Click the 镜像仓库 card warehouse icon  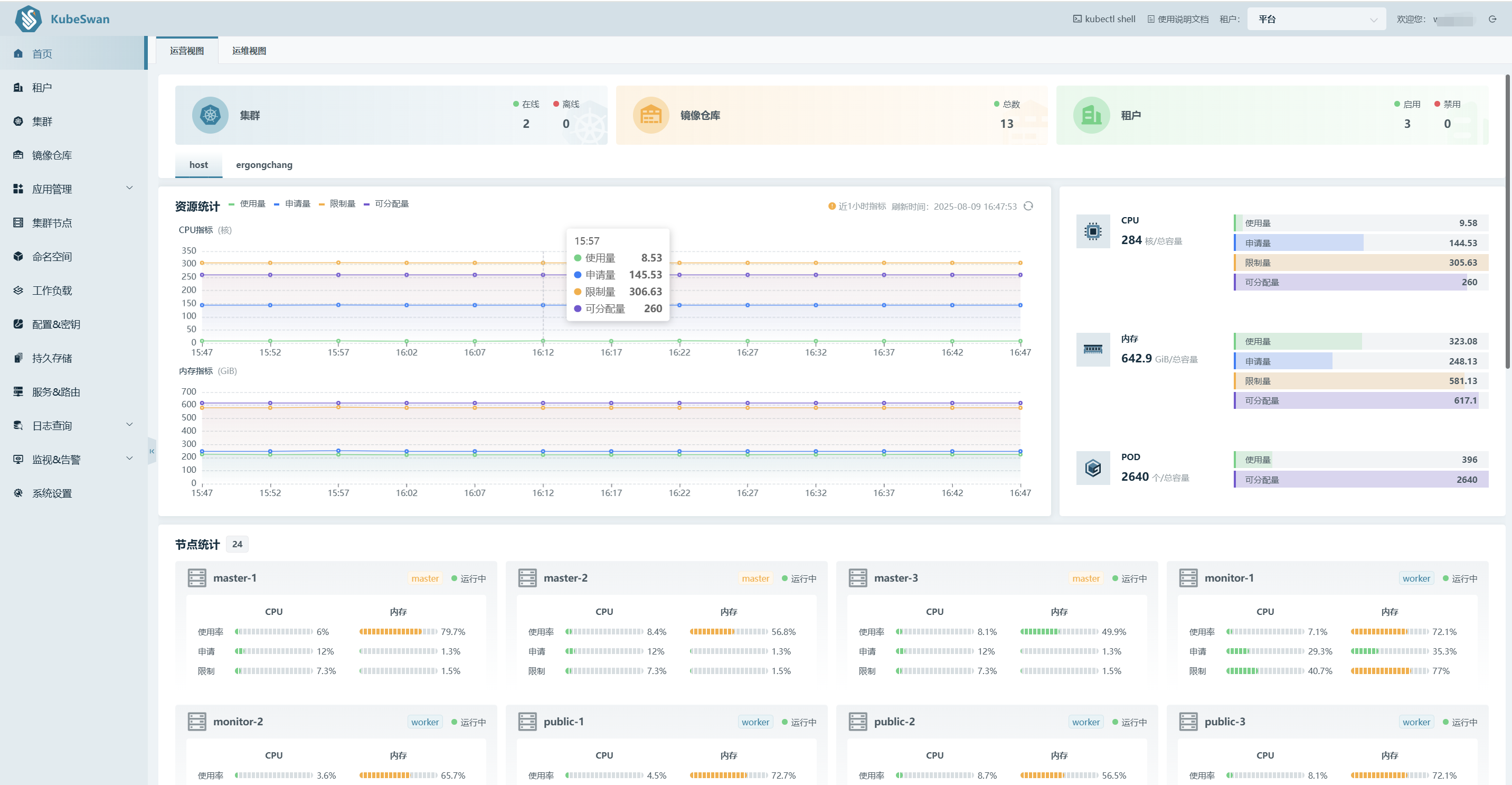(x=651, y=115)
